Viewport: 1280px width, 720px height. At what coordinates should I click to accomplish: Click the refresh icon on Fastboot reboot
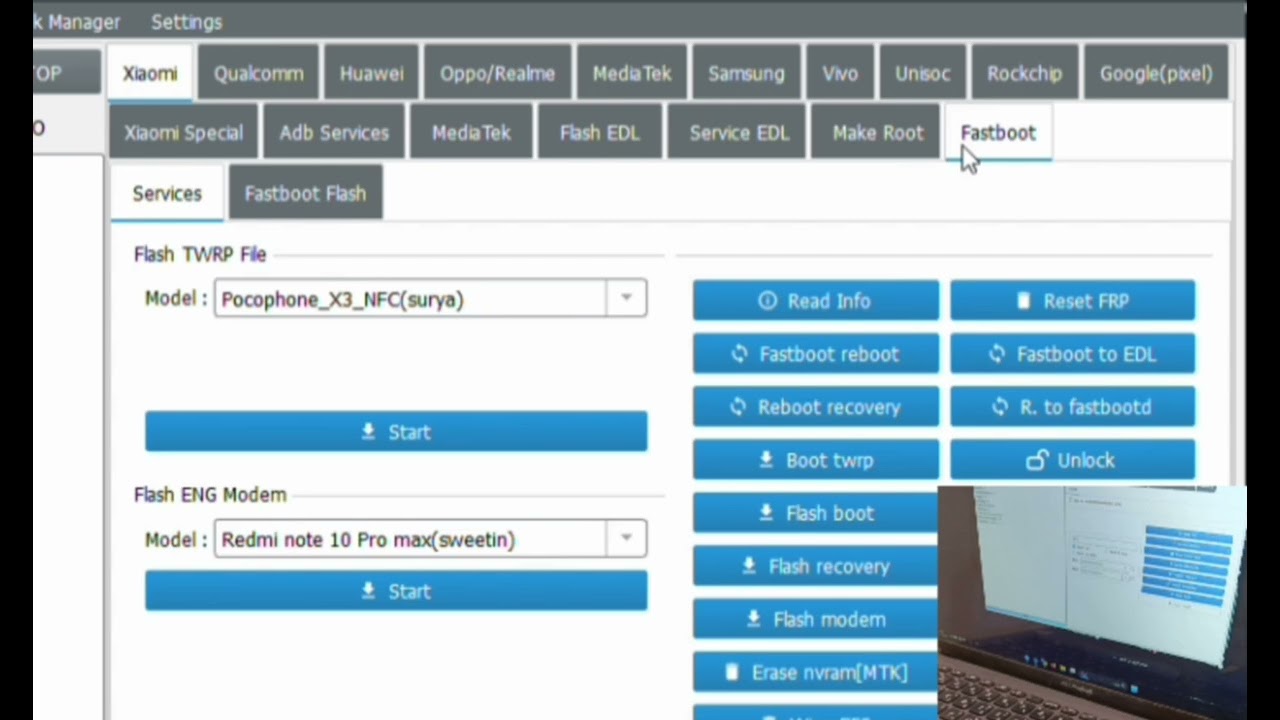[x=739, y=354]
